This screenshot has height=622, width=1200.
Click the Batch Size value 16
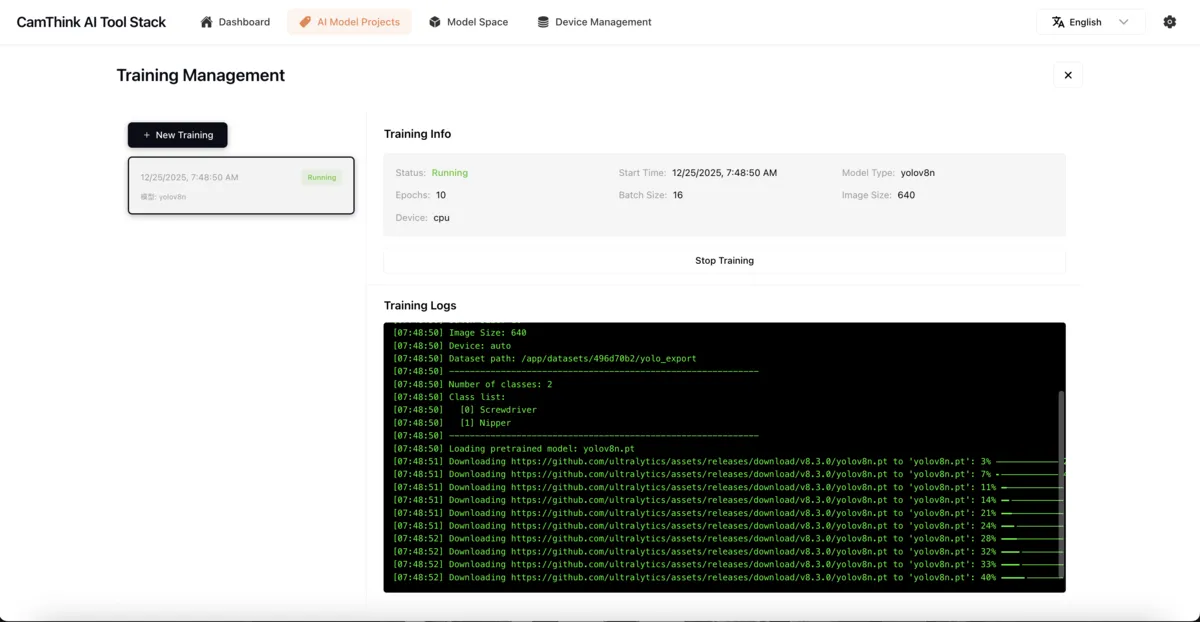(678, 195)
